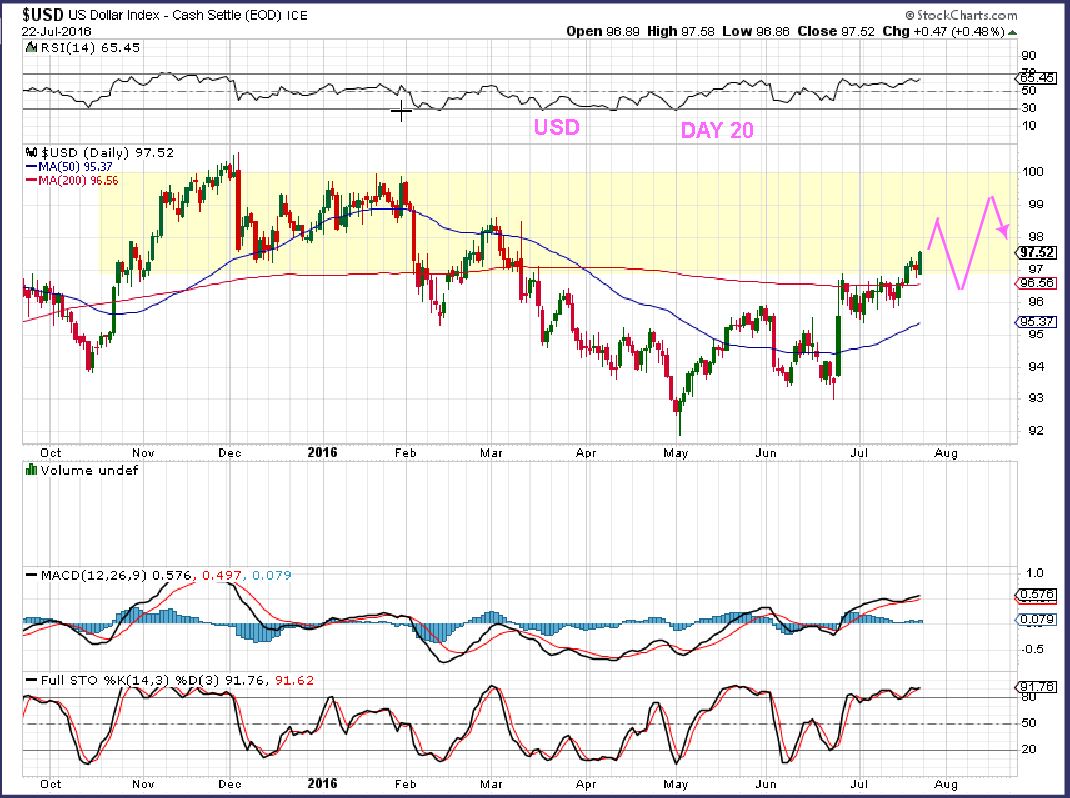1070x798 pixels.
Task: Click the volume bars icon beside Volume undef
Action: (x=31, y=470)
